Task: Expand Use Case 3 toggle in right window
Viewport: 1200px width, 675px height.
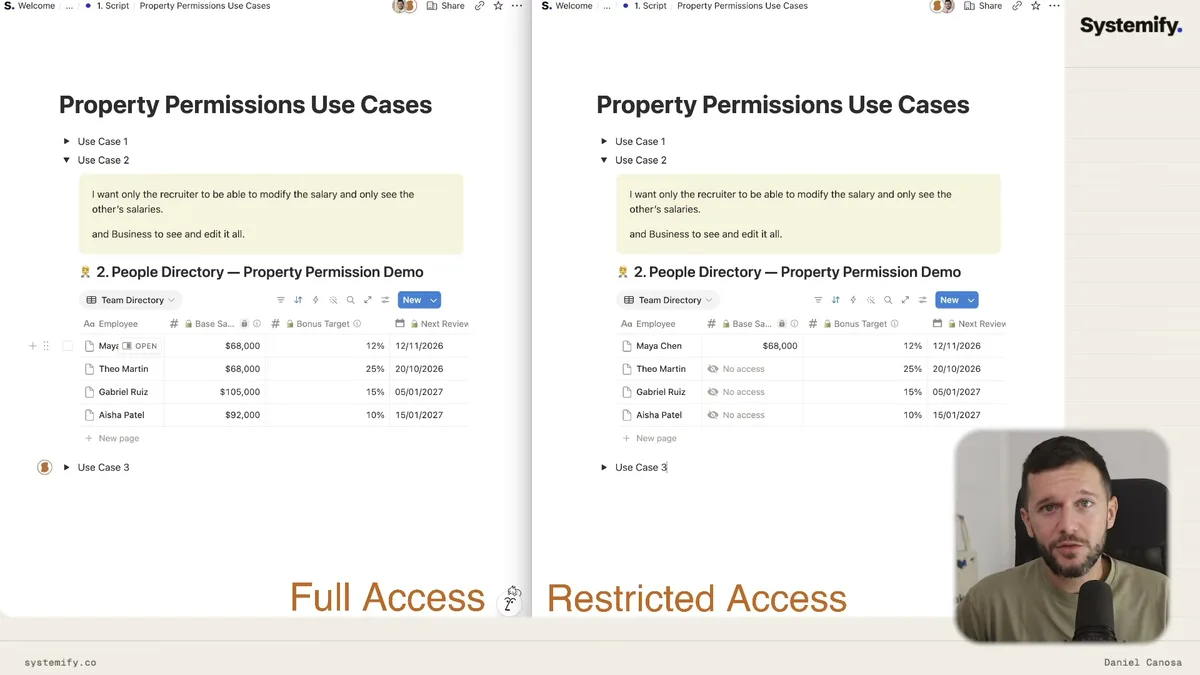Action: coord(604,467)
